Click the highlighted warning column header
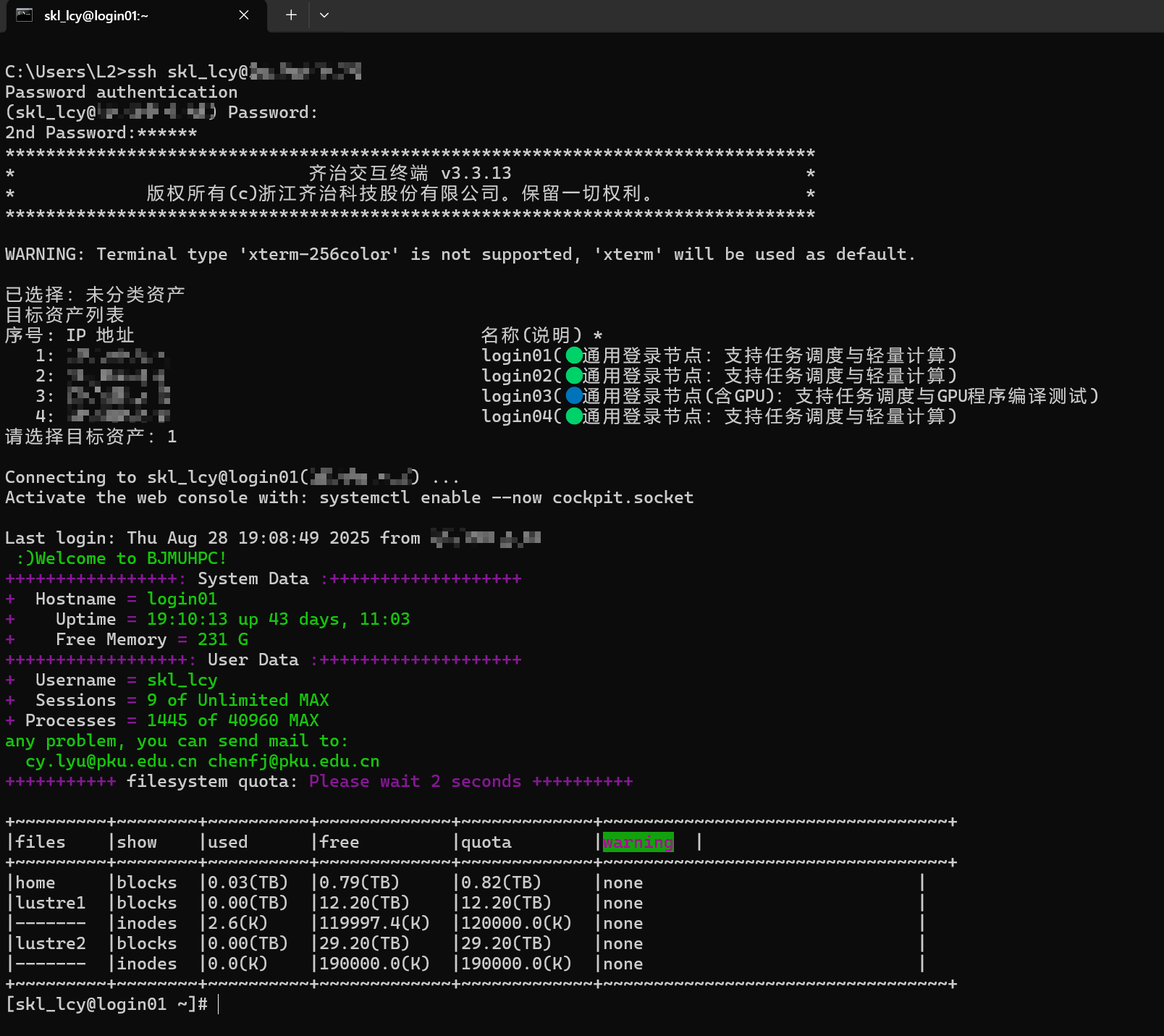Viewport: 1164px width, 1036px height. click(x=638, y=842)
